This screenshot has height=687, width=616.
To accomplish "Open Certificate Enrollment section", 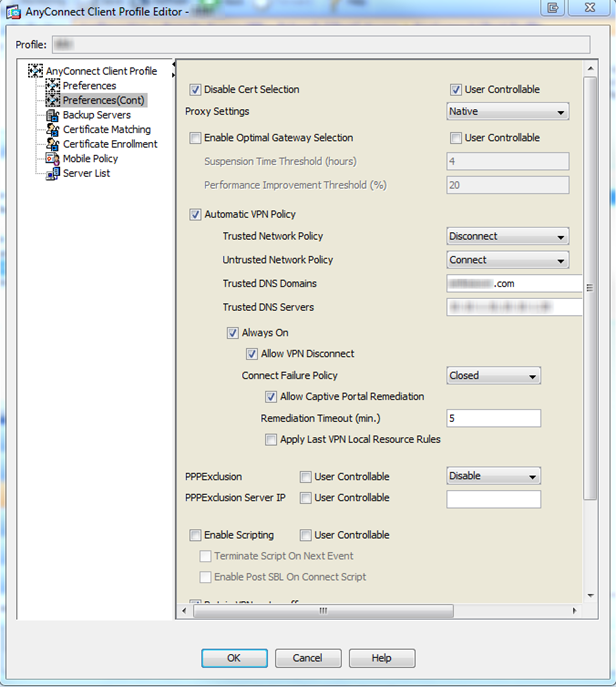I will point(110,144).
